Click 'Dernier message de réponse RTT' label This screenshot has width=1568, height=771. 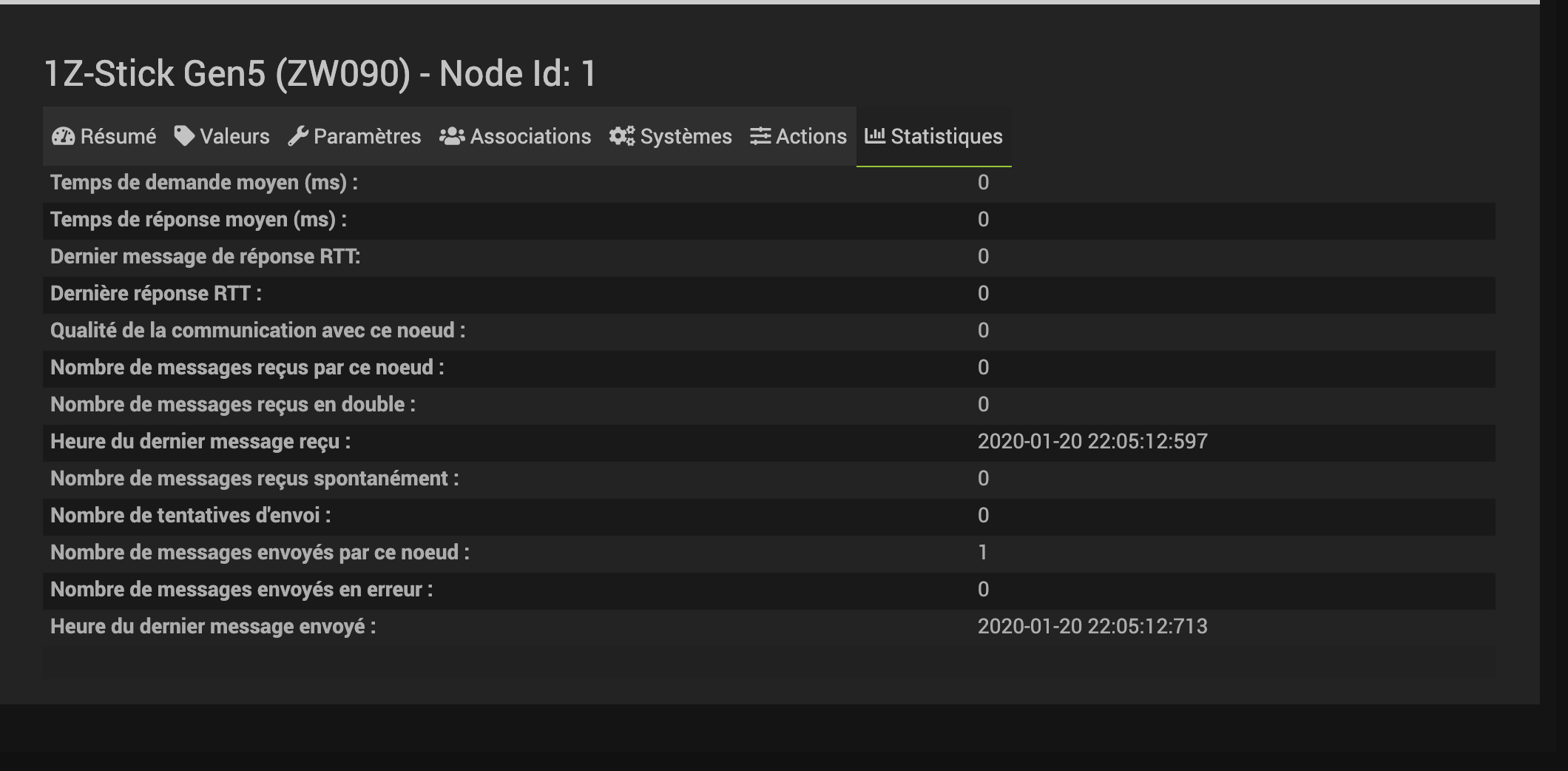pyautogui.click(x=205, y=257)
